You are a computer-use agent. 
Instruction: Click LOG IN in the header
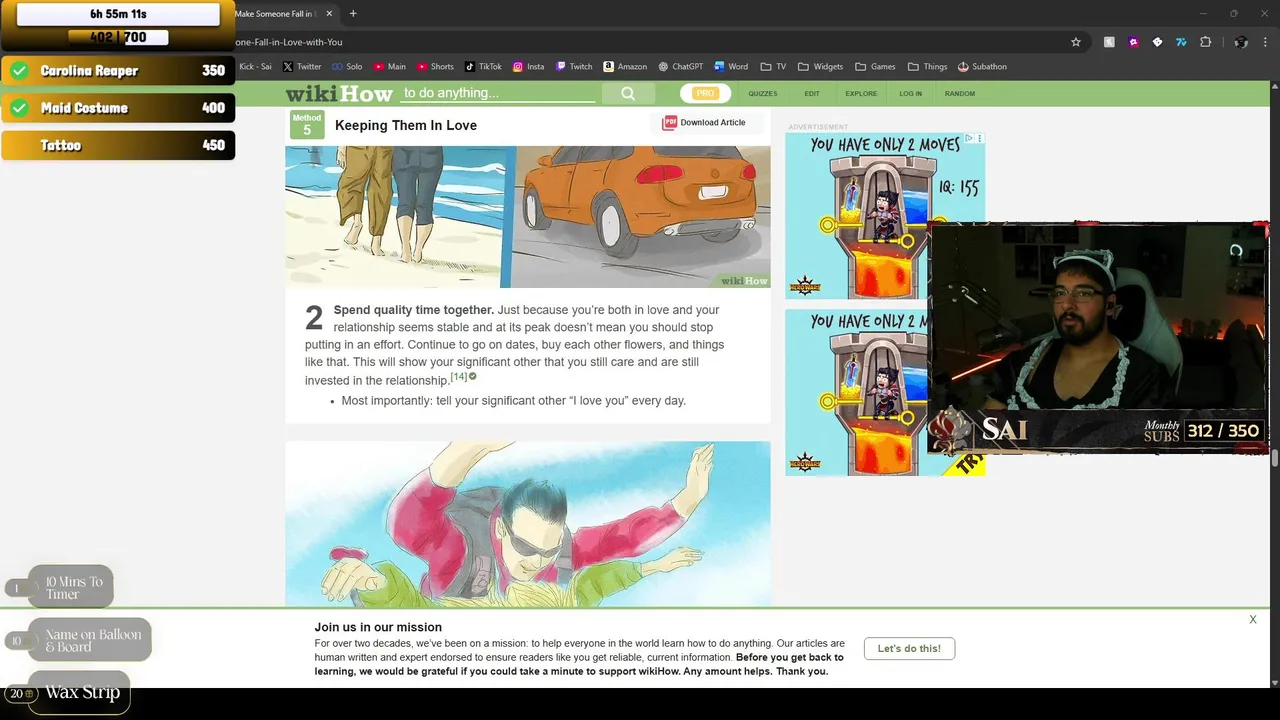tap(910, 94)
